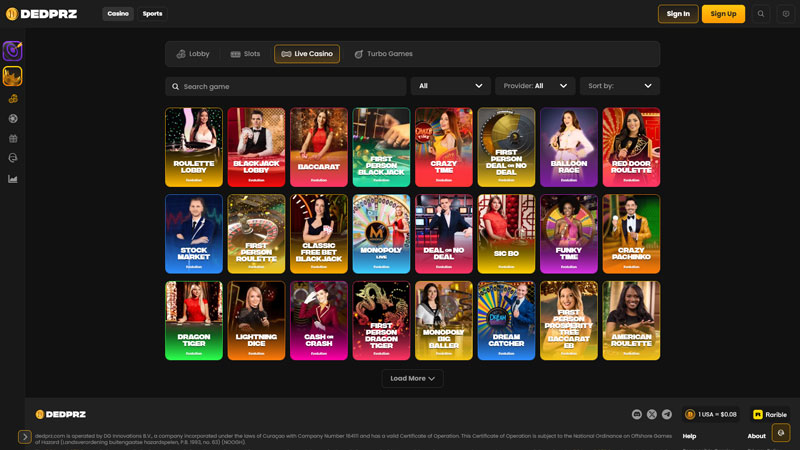Open the purple target icon in sidebar

[x=13, y=51]
